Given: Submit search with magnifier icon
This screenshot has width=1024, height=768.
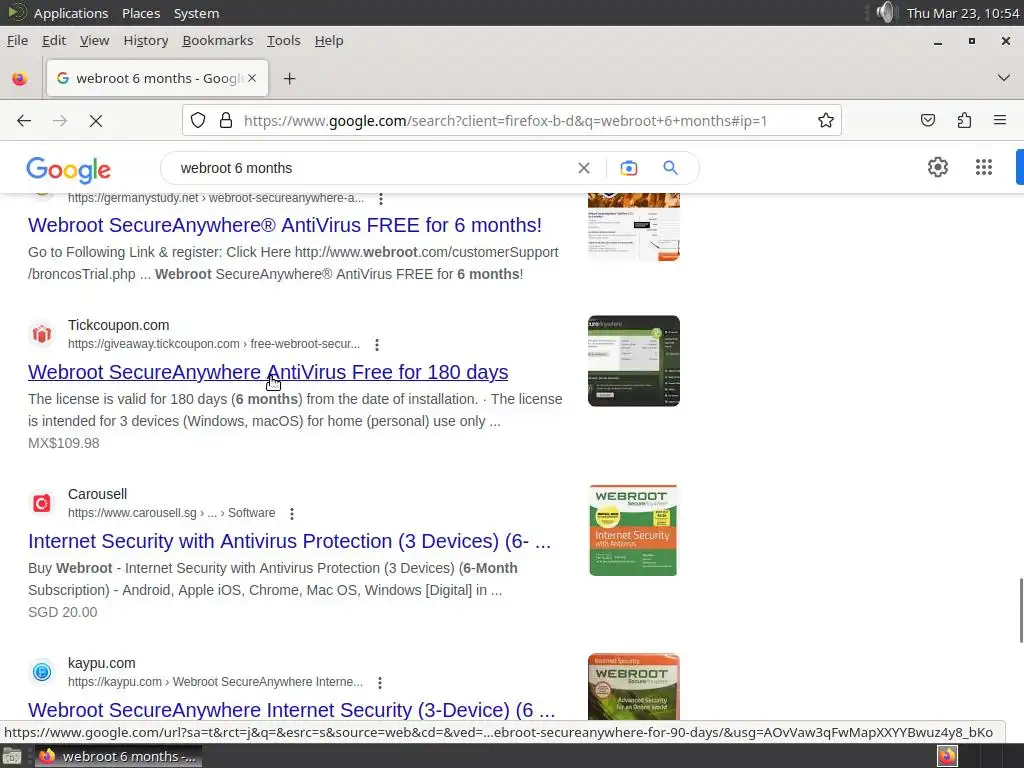Looking at the screenshot, I should (670, 168).
